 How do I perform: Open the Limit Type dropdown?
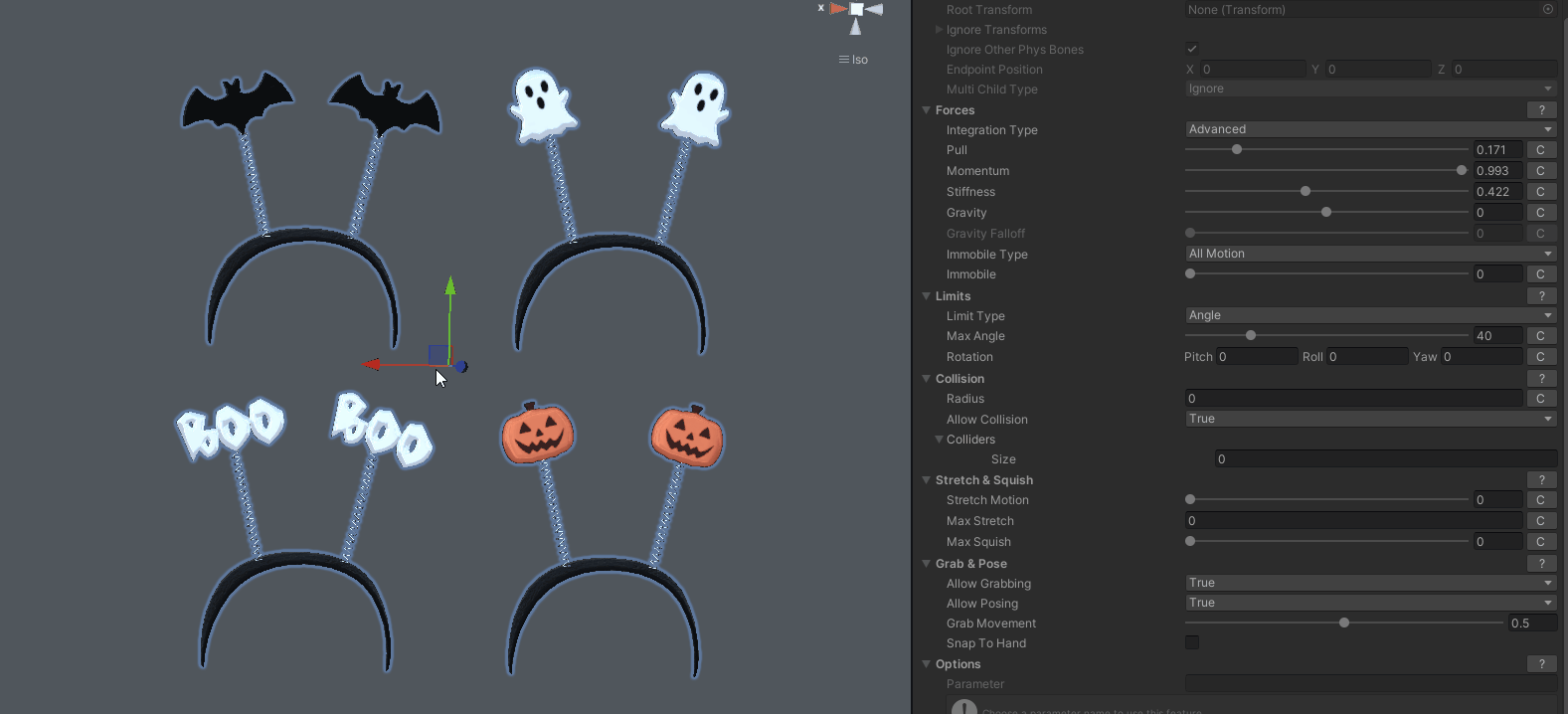[x=1370, y=315]
